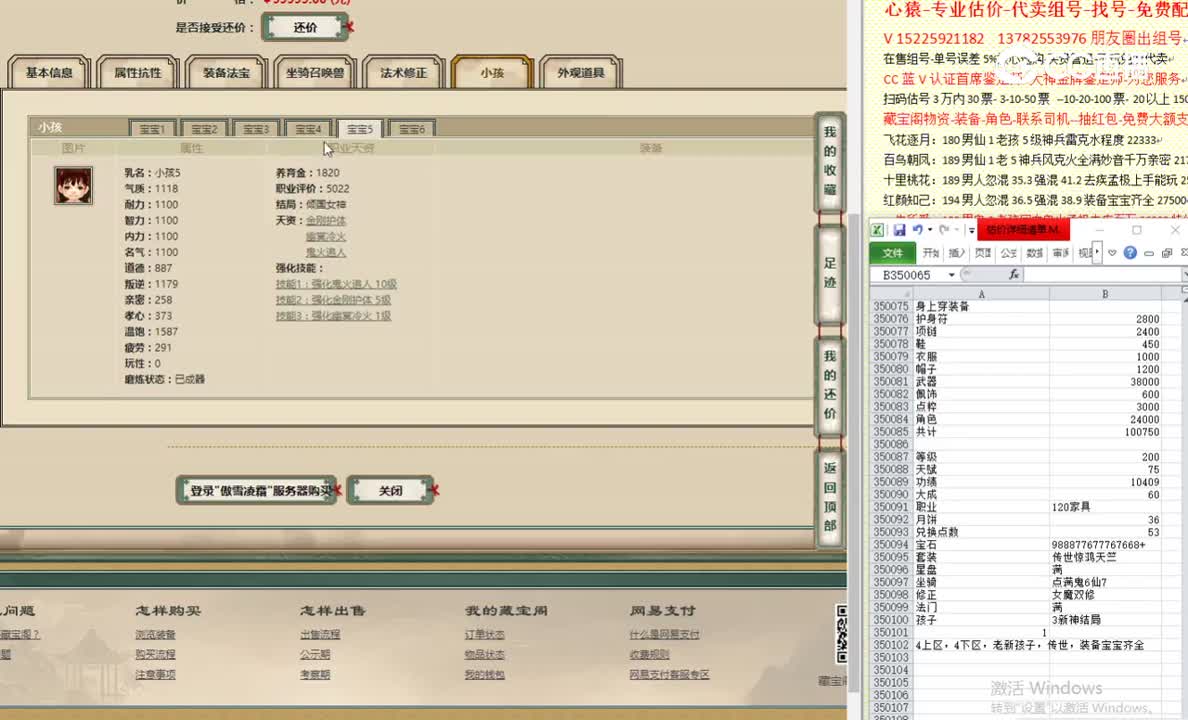
Task: Click the 还价 counter-offer button
Action: click(305, 27)
